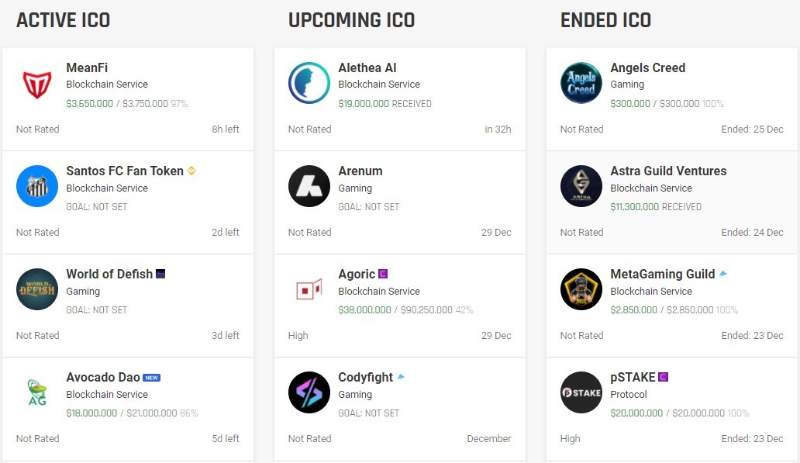
Task: Click the yellow badge beside Santos FC
Action: (x=192, y=171)
